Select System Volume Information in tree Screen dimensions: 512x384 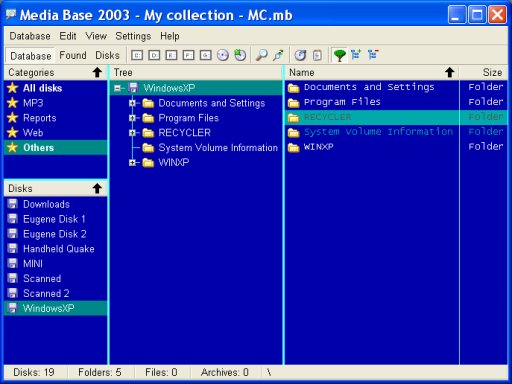[x=218, y=148]
